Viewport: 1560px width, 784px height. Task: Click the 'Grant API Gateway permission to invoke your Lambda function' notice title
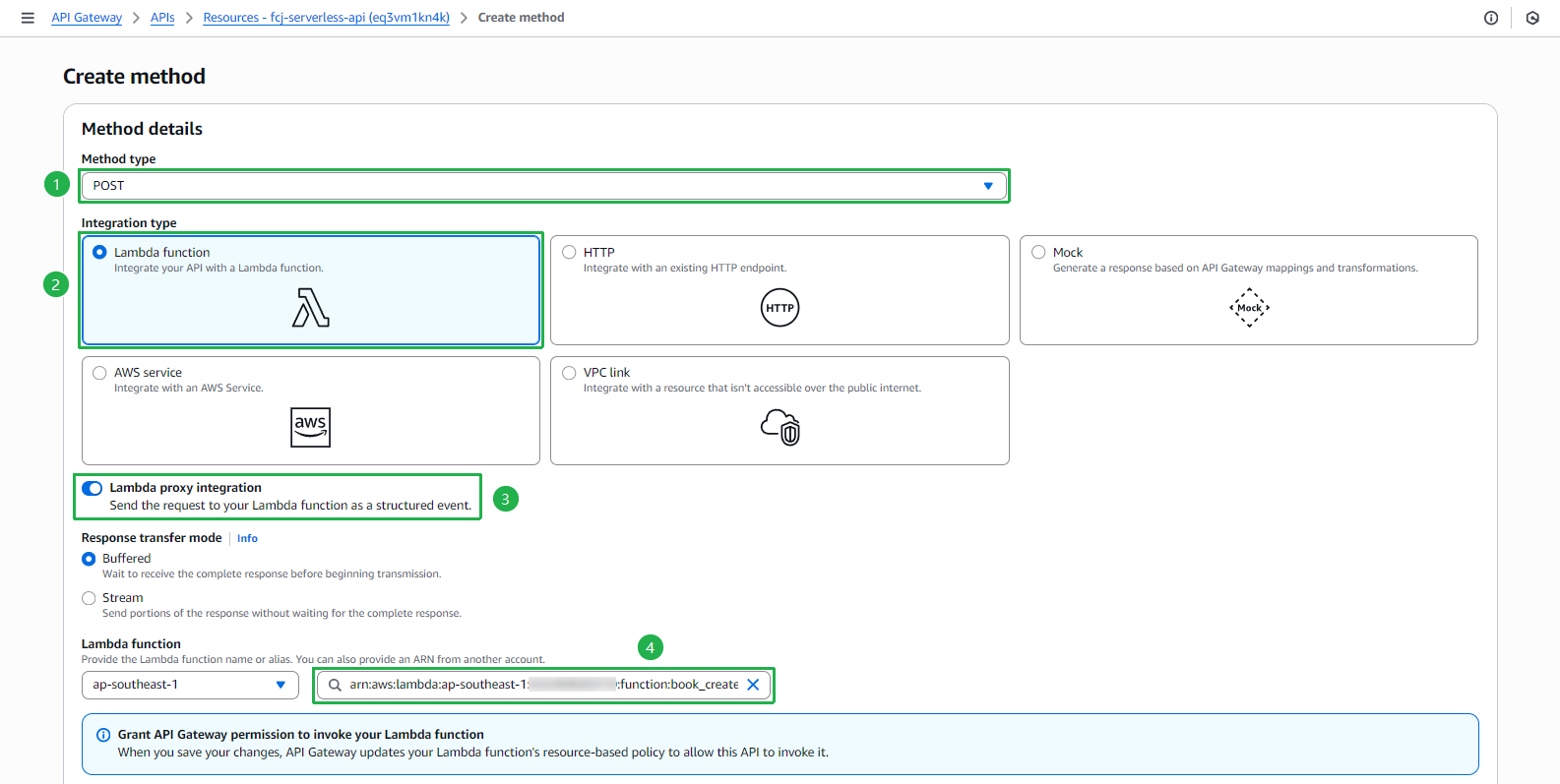tap(301, 735)
